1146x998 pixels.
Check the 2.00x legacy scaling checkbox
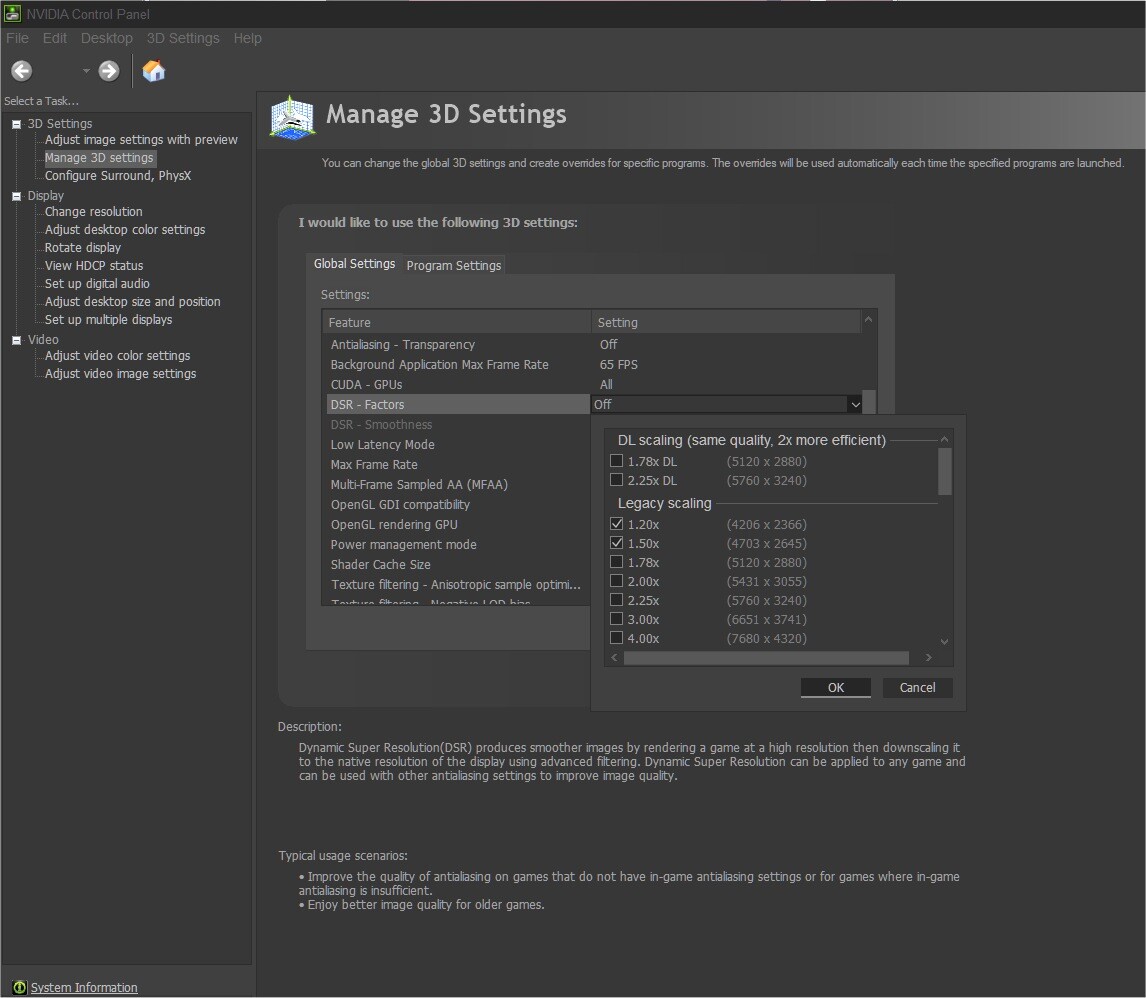click(x=616, y=581)
